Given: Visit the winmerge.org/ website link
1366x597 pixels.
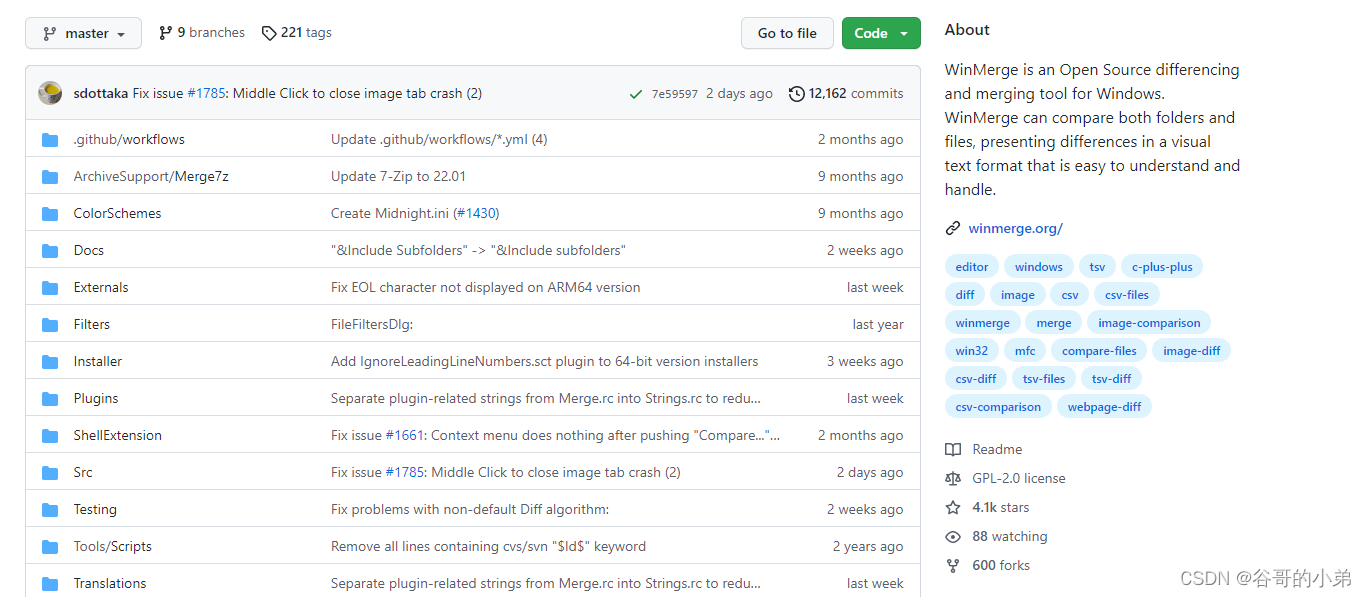Looking at the screenshot, I should [1015, 229].
